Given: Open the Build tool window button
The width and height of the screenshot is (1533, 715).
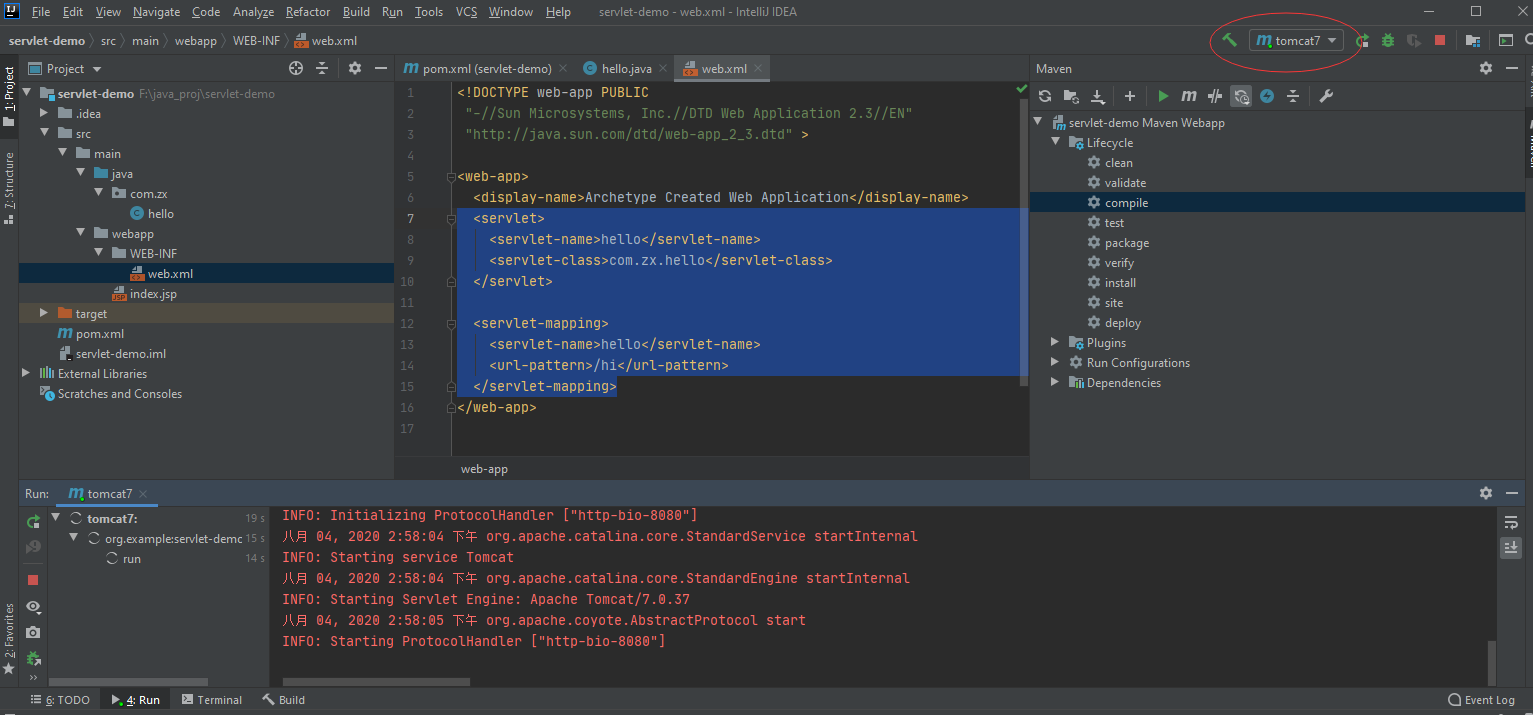Looking at the screenshot, I should click(x=284, y=700).
